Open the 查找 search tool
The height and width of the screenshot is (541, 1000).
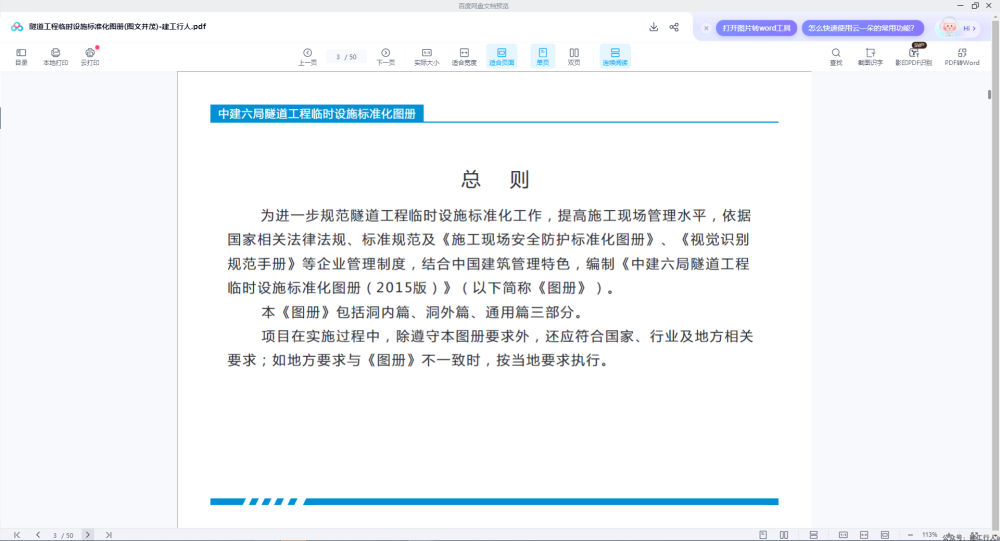tap(835, 56)
